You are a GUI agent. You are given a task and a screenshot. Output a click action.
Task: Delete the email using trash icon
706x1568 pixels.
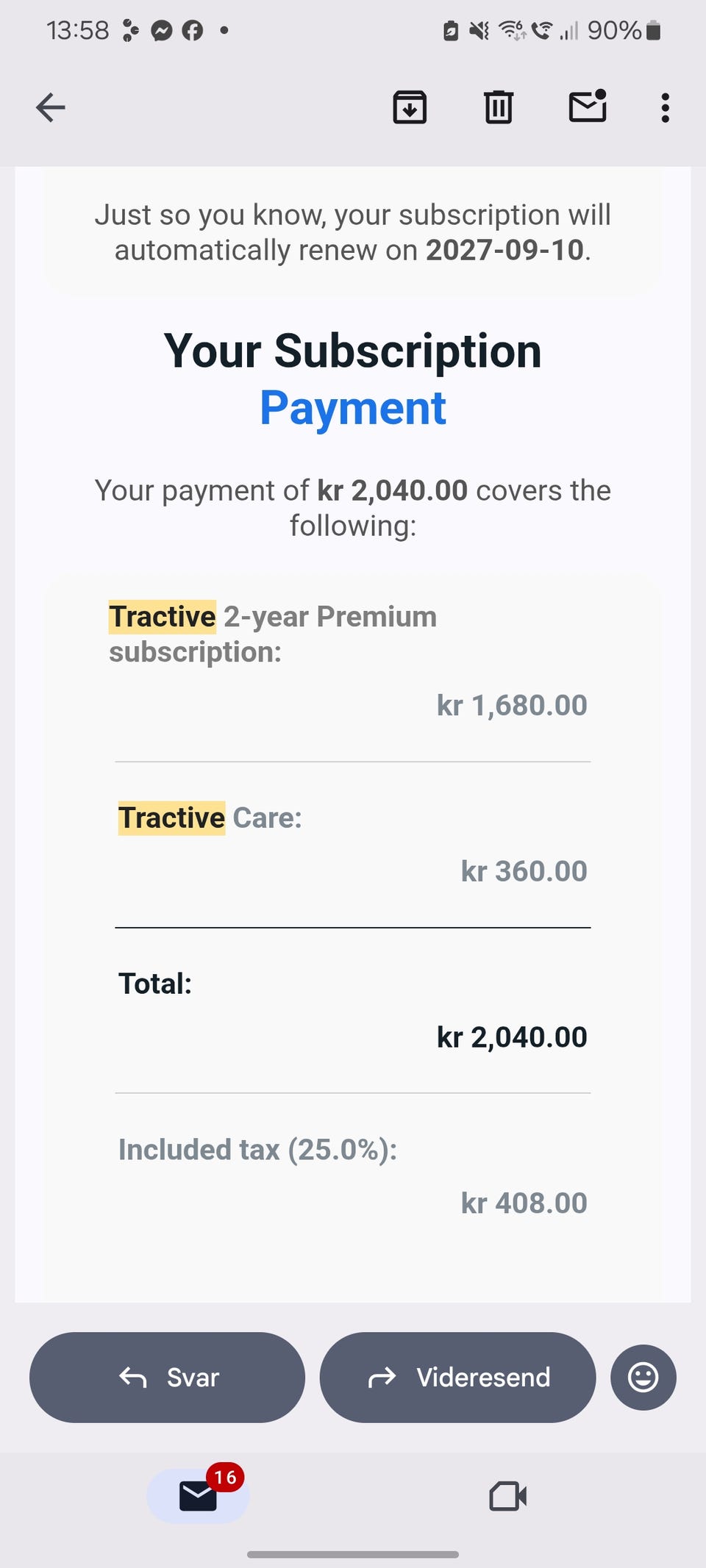tap(499, 107)
